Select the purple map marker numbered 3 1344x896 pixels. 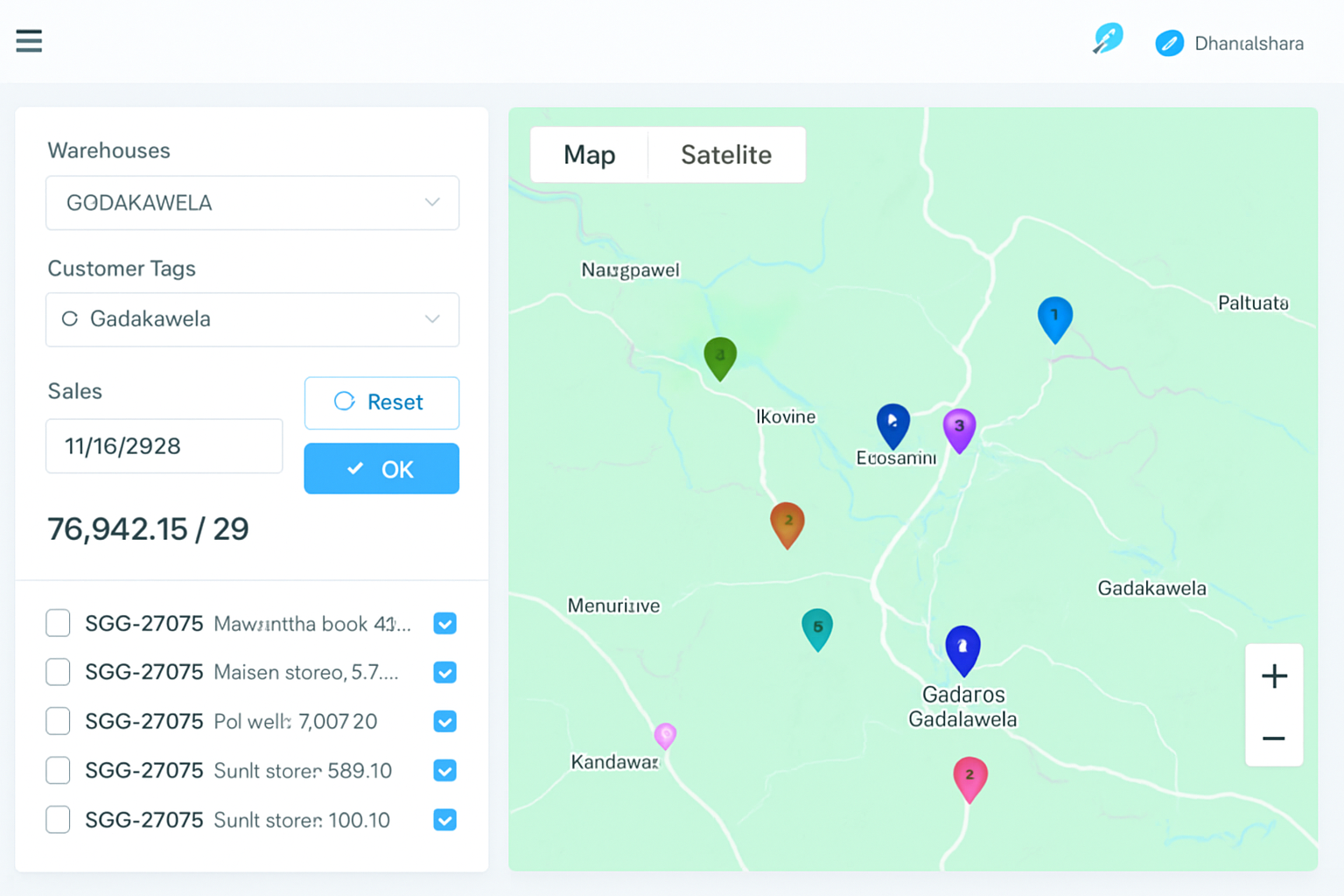(x=959, y=429)
